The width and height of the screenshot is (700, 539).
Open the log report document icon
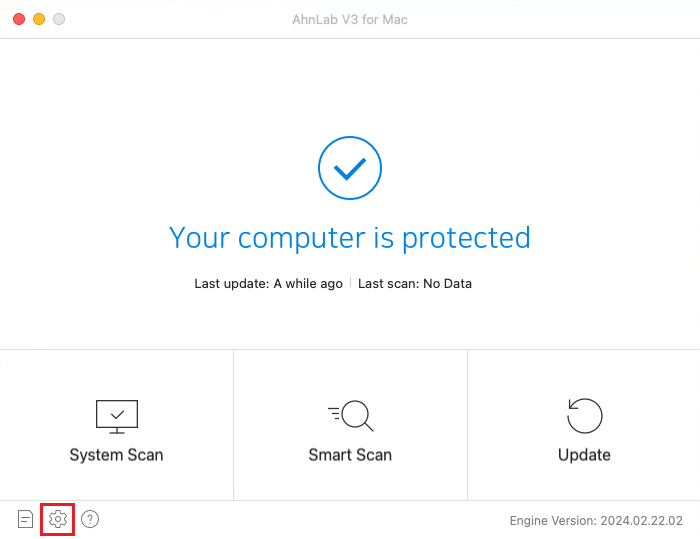click(25, 519)
